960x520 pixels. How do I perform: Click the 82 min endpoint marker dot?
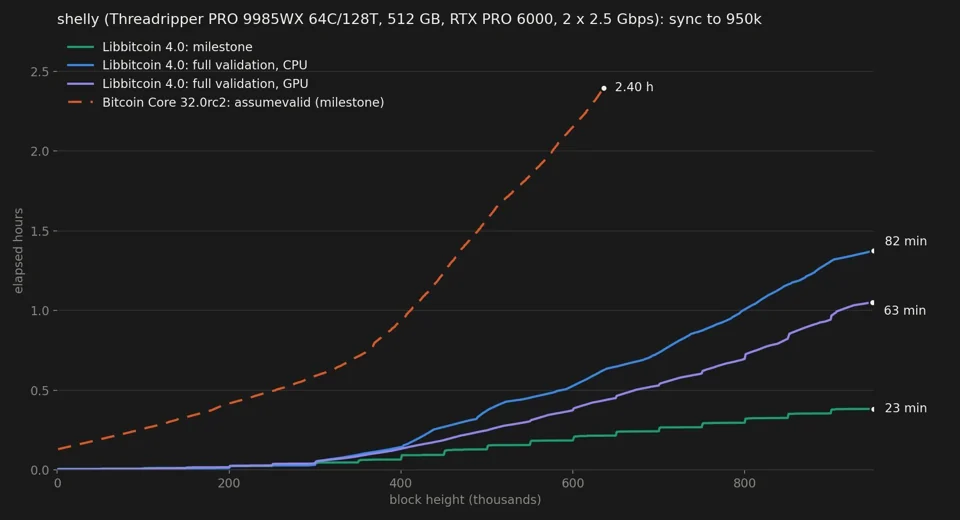[x=872, y=251]
